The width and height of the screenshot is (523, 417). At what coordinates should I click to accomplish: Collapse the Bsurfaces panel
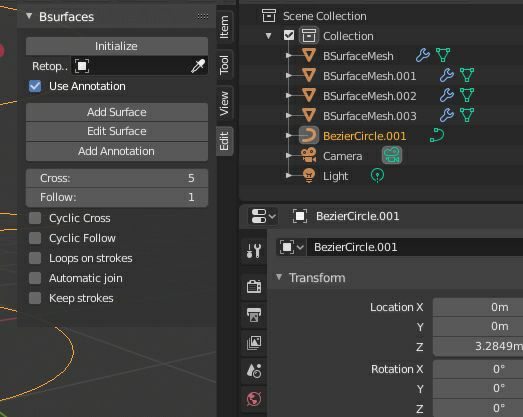coord(29,16)
